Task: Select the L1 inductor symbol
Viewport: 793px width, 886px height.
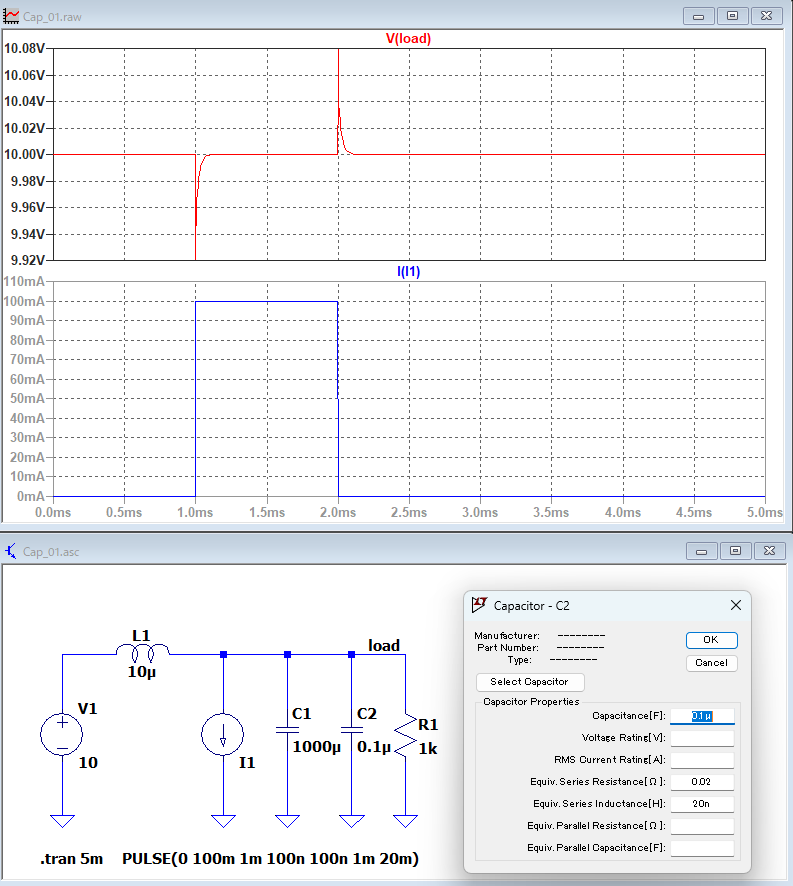Action: [x=143, y=654]
